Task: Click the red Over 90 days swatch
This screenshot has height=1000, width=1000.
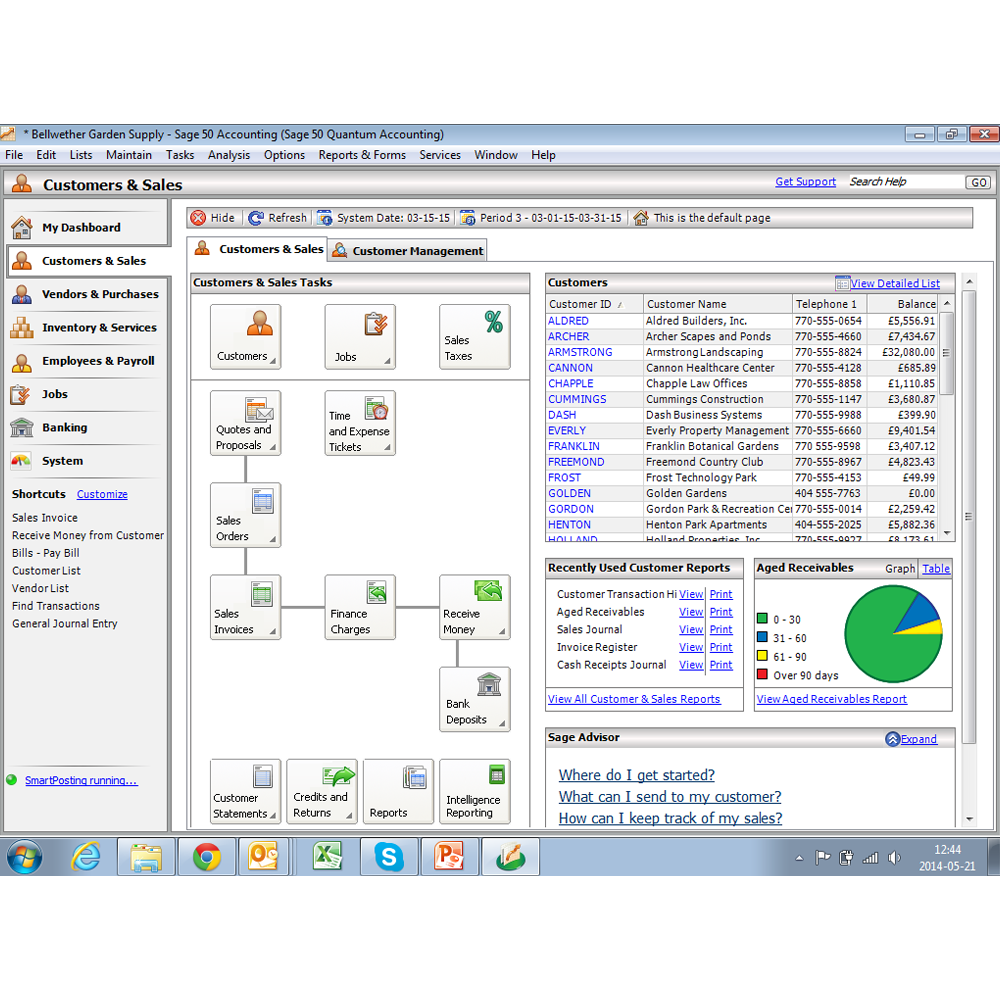Action: click(762, 673)
